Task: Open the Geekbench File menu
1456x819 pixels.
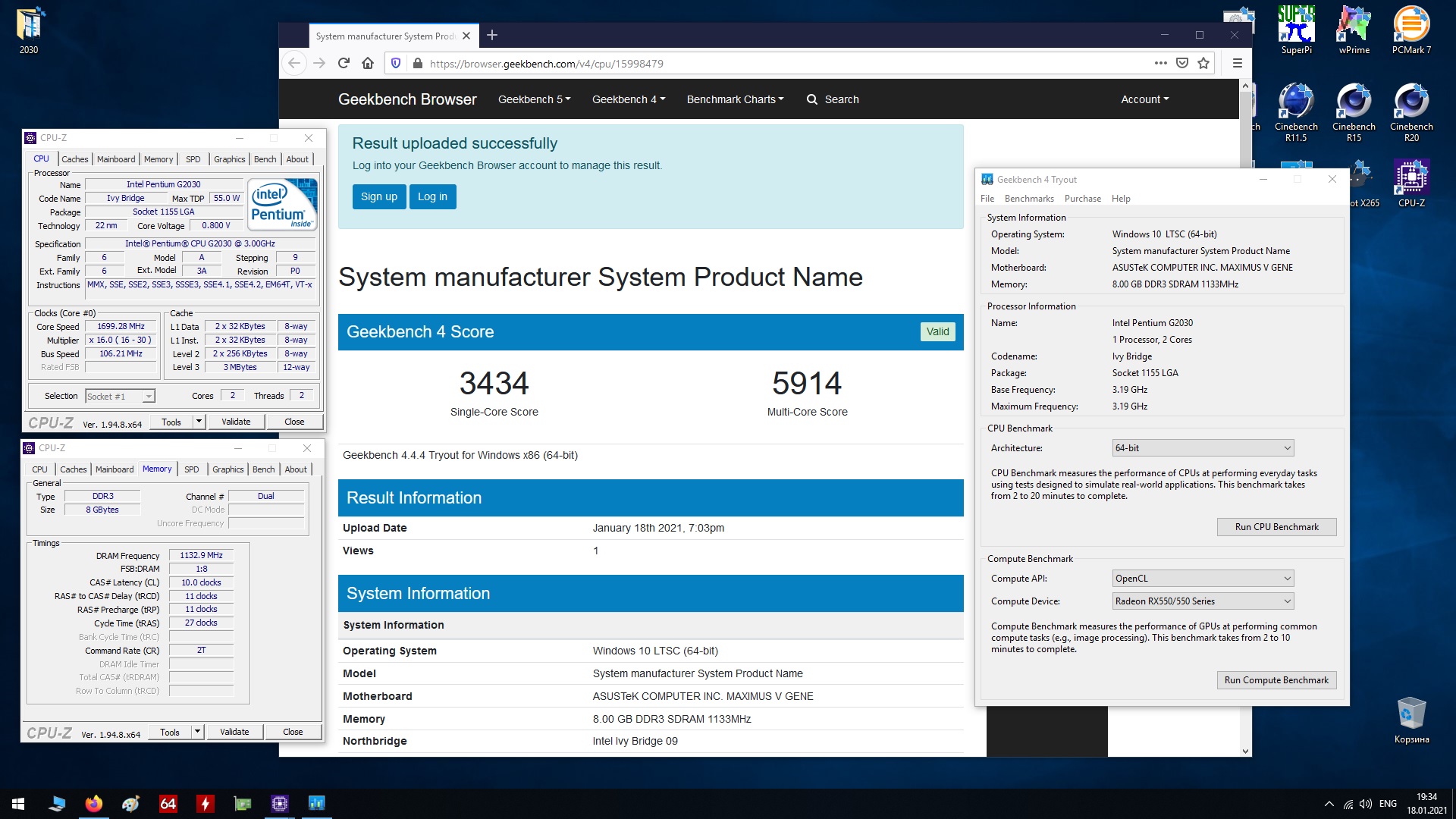Action: [x=987, y=199]
